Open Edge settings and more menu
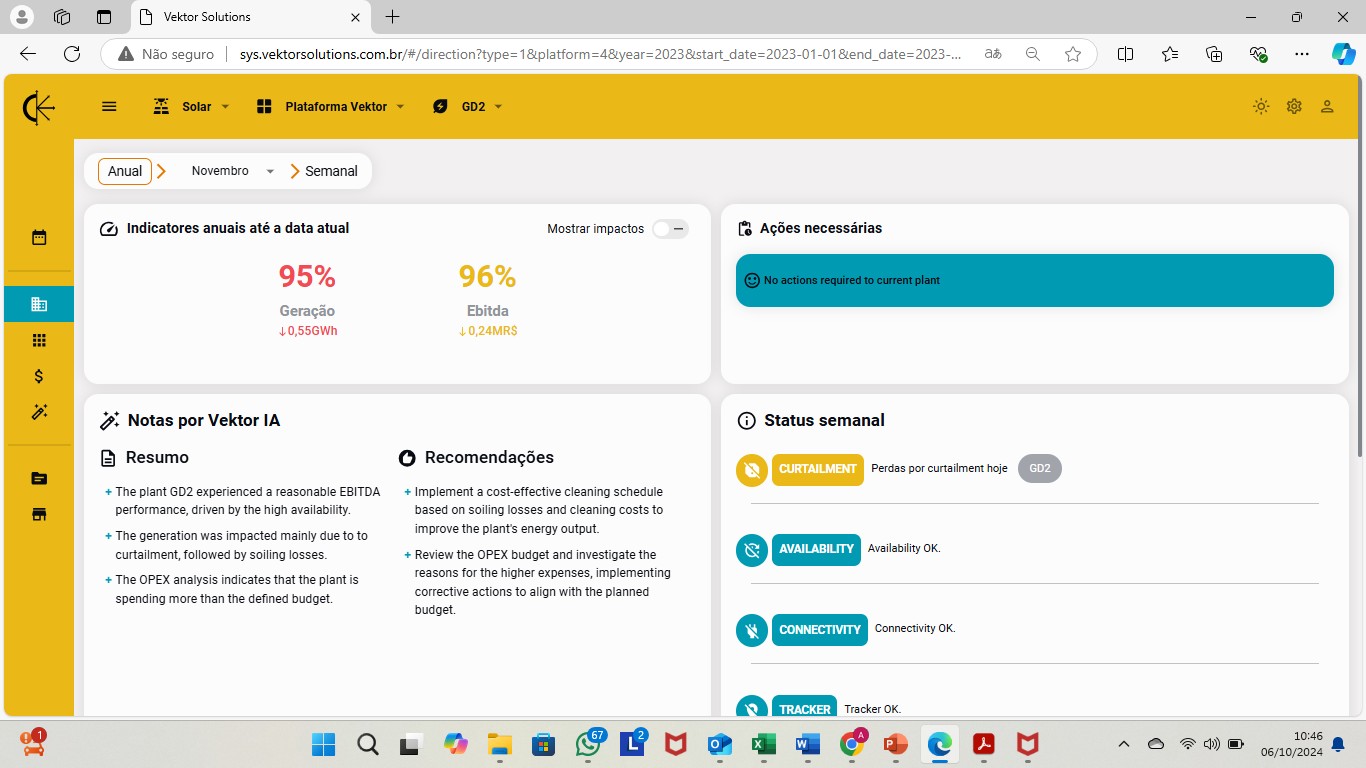Image resolution: width=1366 pixels, height=768 pixels. point(1301,54)
